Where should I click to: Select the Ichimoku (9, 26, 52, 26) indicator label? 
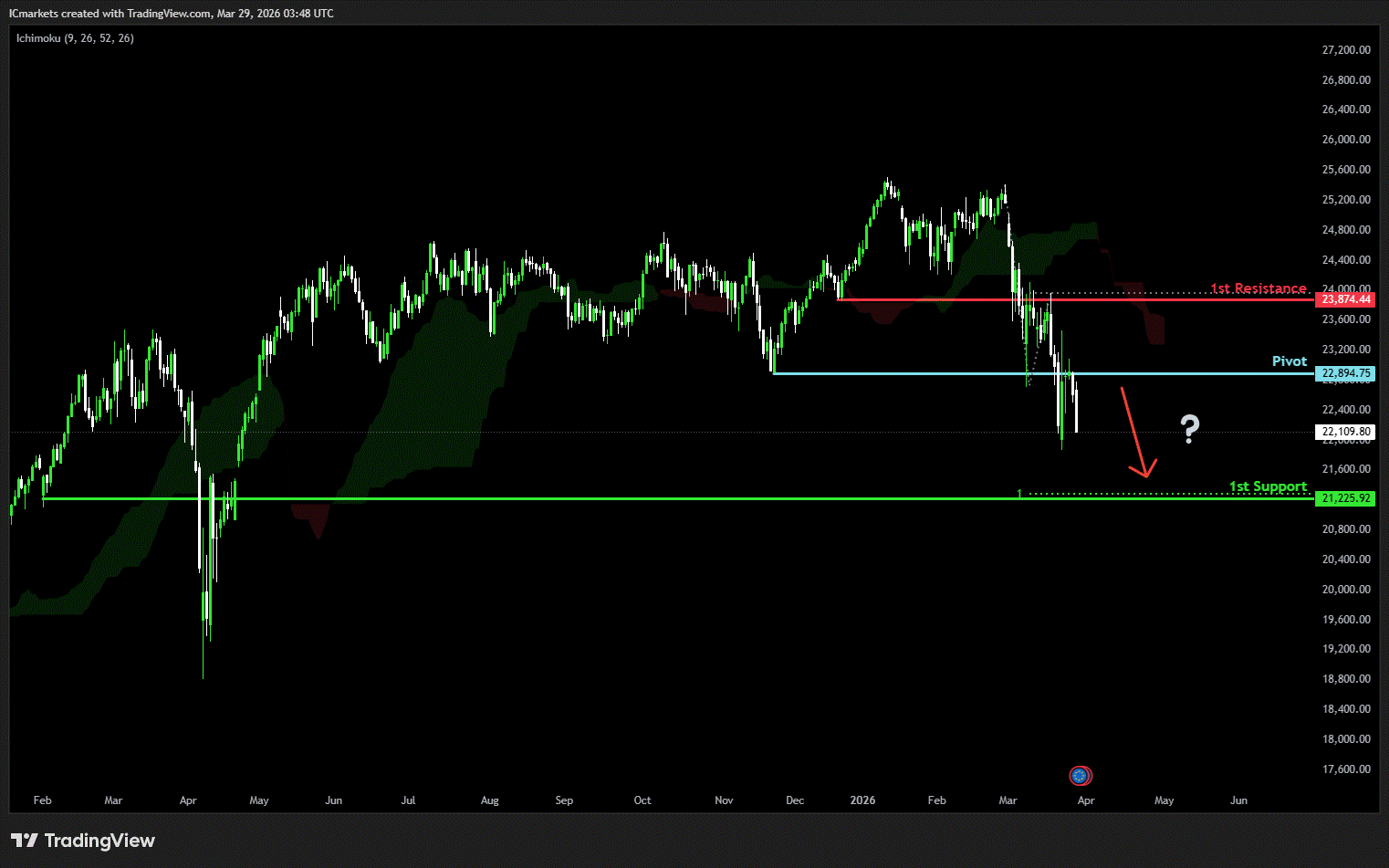tap(75, 38)
